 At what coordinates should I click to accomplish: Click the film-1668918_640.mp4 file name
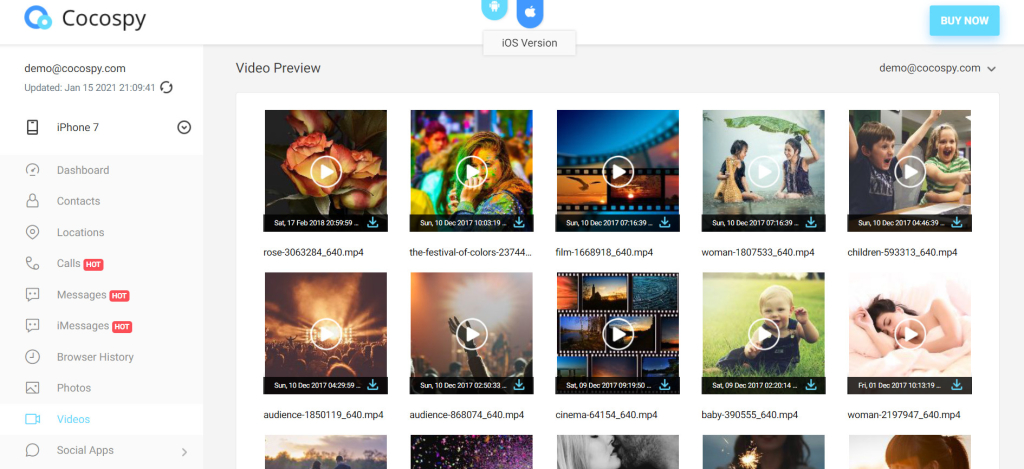coord(604,252)
